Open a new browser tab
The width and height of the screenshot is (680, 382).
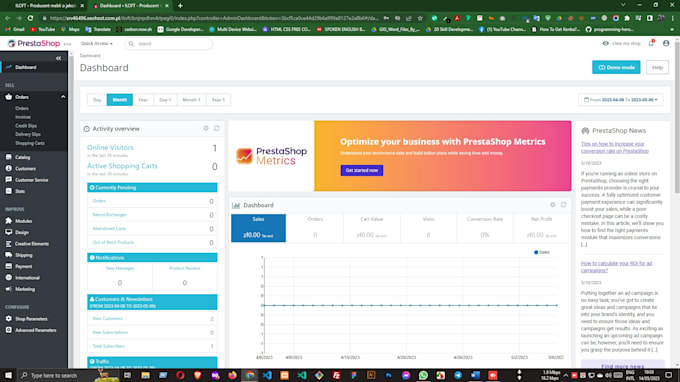tap(180, 6)
